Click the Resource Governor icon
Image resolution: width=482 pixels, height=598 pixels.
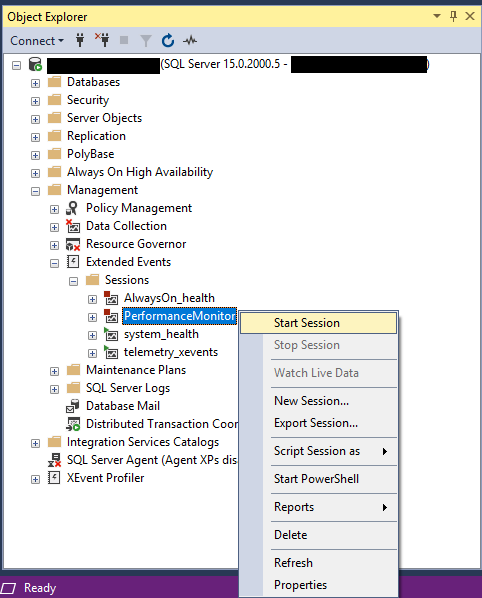pos(73,244)
